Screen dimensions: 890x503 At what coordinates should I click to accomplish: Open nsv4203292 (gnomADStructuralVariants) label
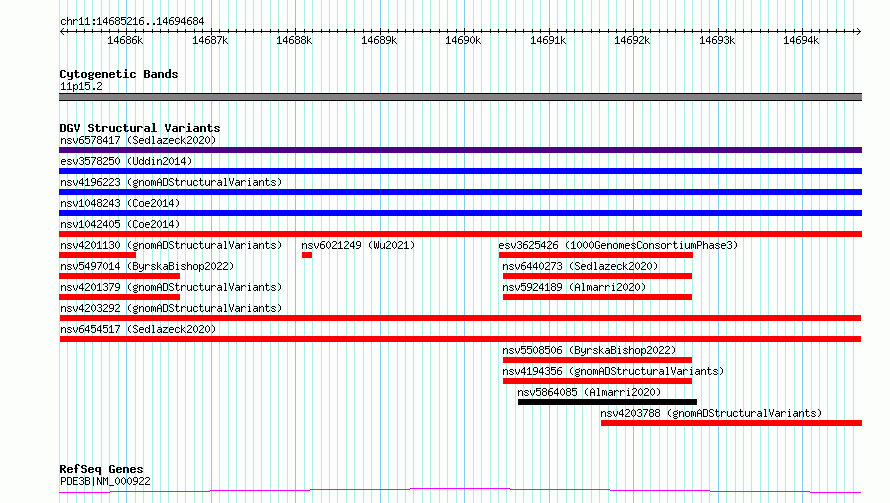click(171, 308)
